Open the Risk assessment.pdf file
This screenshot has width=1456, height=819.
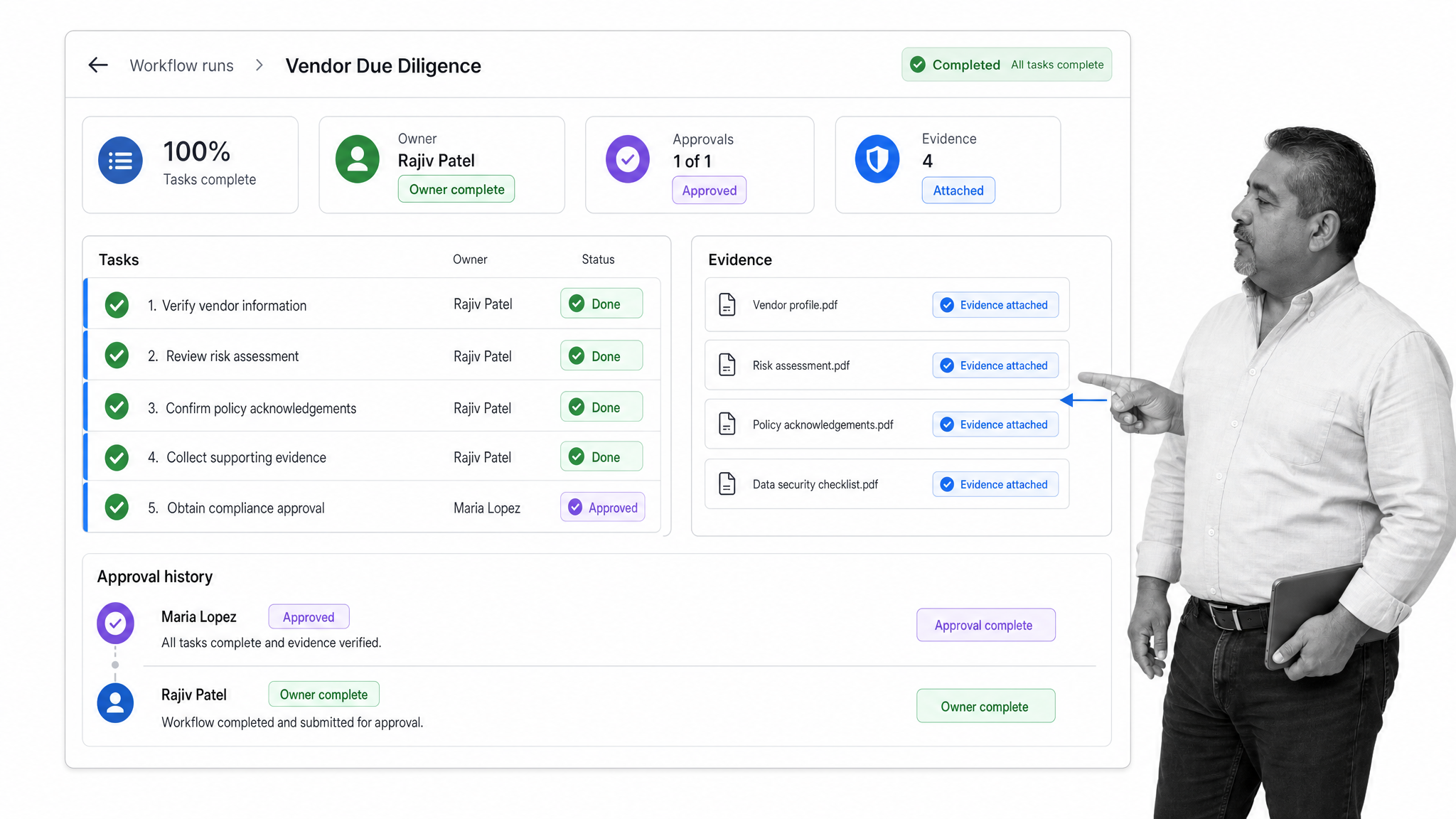point(801,365)
